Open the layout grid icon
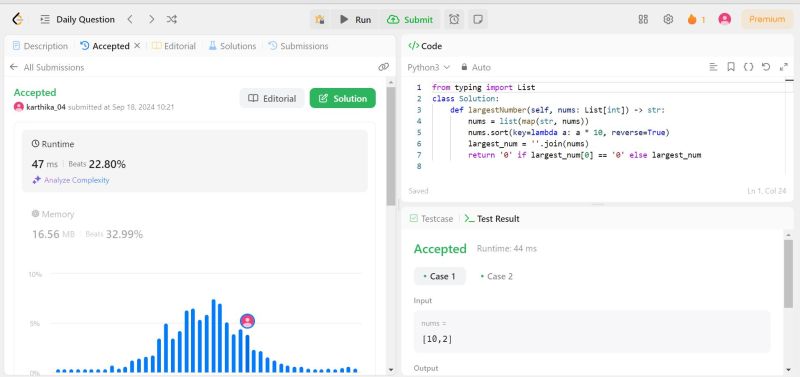 tap(643, 19)
